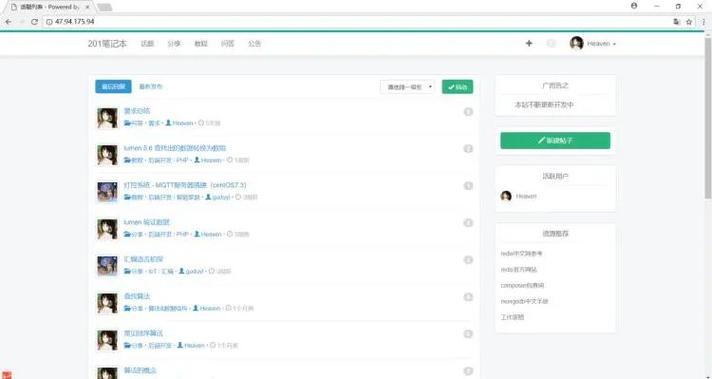
Task: Click author avatar of 查找算法 post
Action: click(107, 303)
